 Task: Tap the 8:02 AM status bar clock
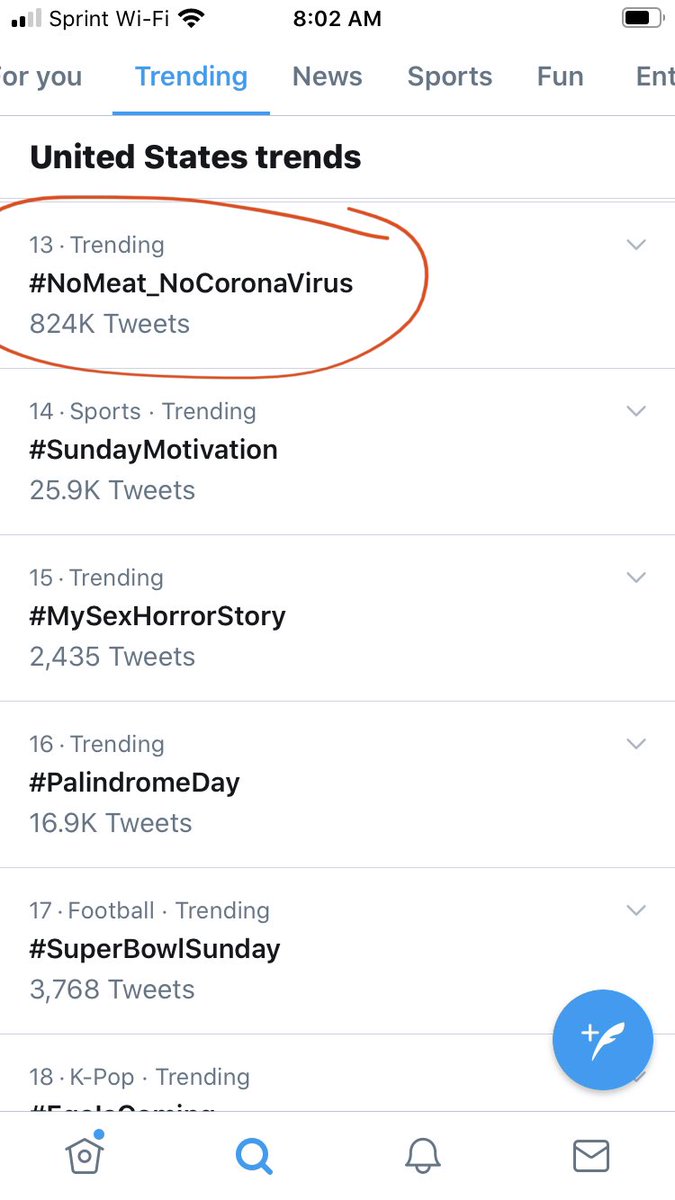point(336,18)
